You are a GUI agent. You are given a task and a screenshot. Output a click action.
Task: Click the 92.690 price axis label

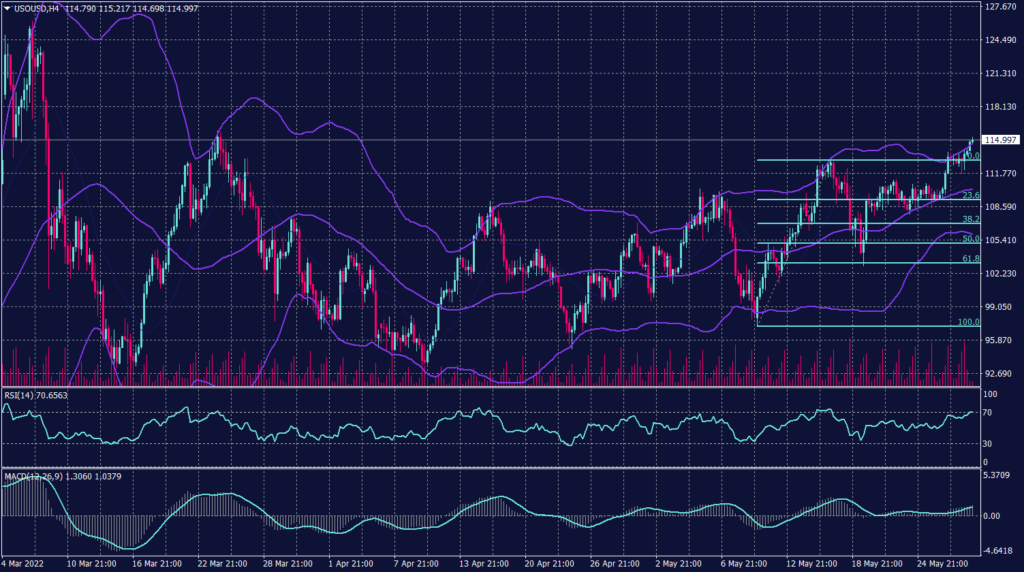click(1000, 373)
